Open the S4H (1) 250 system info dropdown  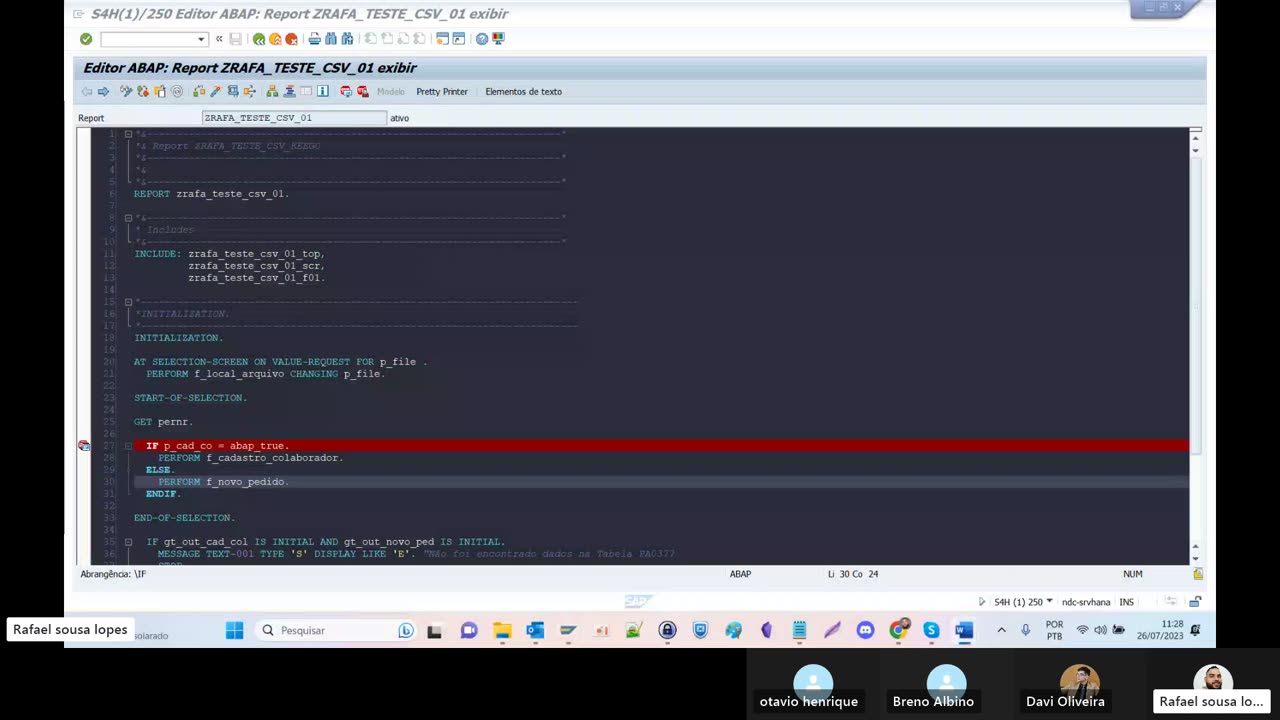click(x=1049, y=602)
